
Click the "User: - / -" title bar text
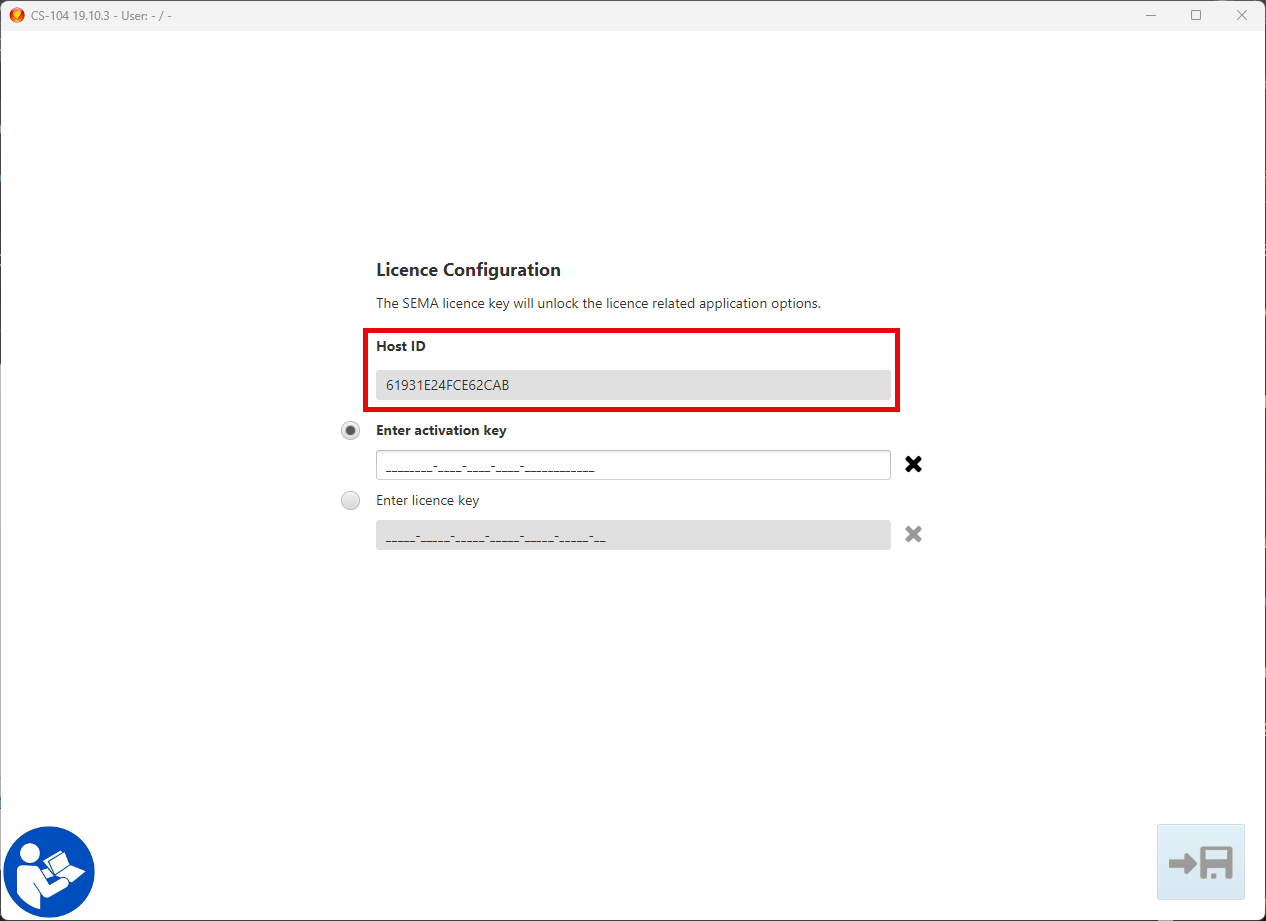tap(146, 16)
